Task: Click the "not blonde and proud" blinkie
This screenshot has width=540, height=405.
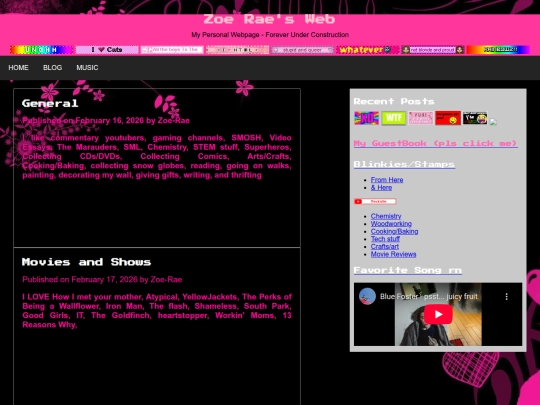Action: pyautogui.click(x=433, y=50)
